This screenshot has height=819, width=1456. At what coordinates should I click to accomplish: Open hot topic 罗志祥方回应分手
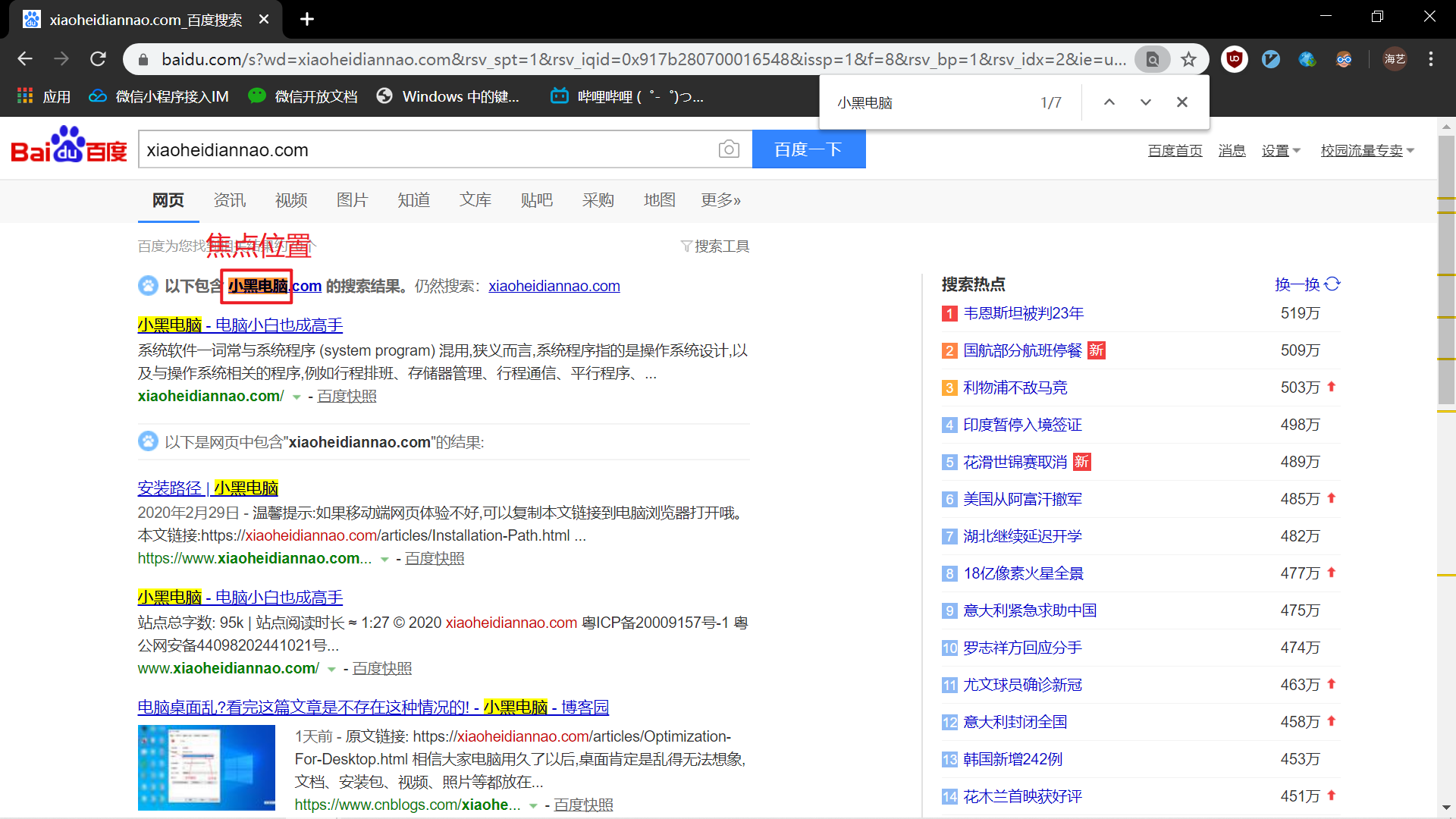coord(1022,648)
